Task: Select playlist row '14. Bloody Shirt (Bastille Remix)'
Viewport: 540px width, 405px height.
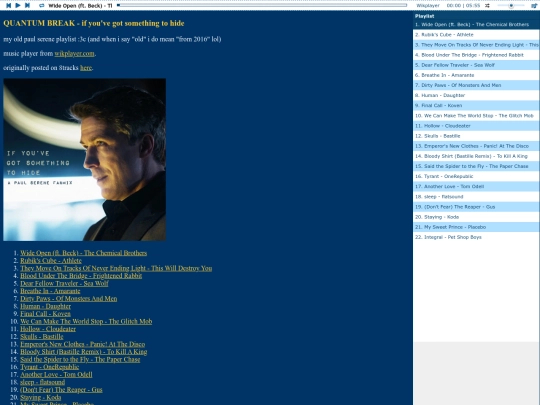Action: click(x=476, y=156)
